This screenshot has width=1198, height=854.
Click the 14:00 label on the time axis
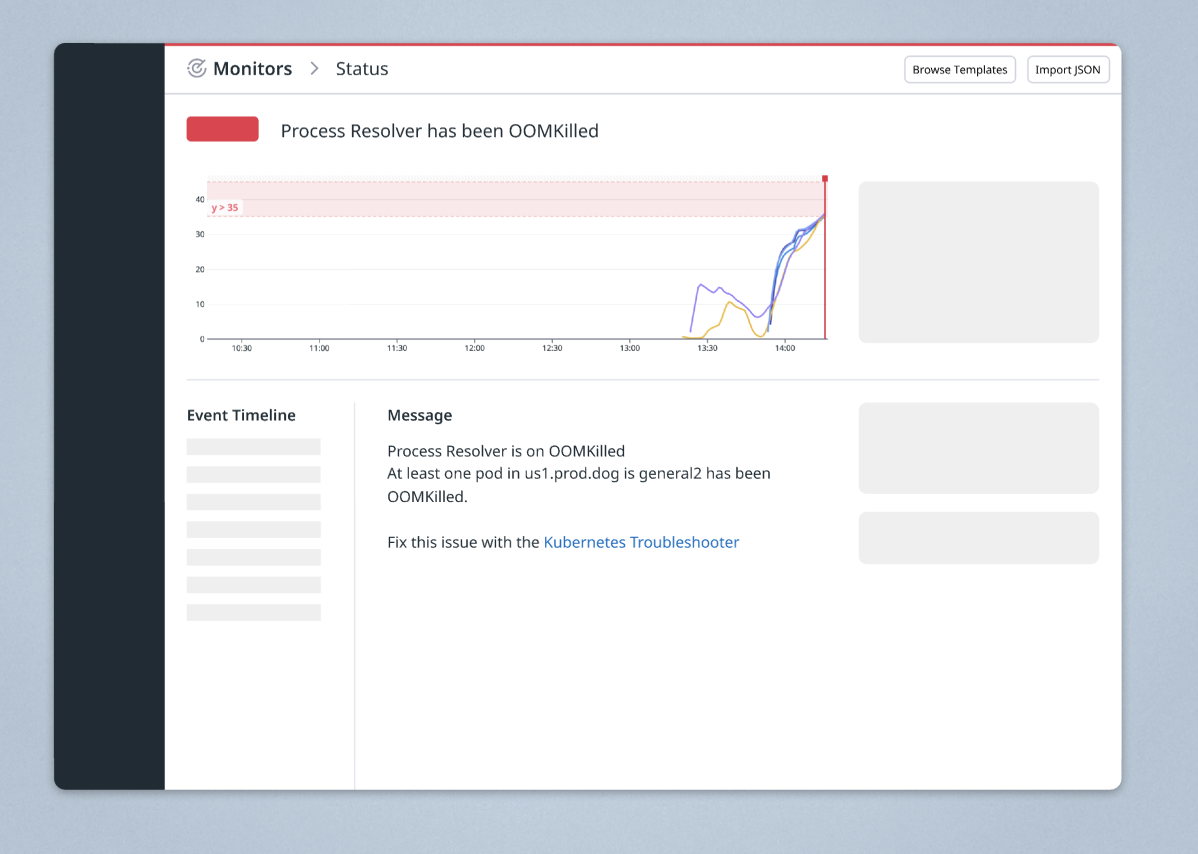pyautogui.click(x=785, y=348)
